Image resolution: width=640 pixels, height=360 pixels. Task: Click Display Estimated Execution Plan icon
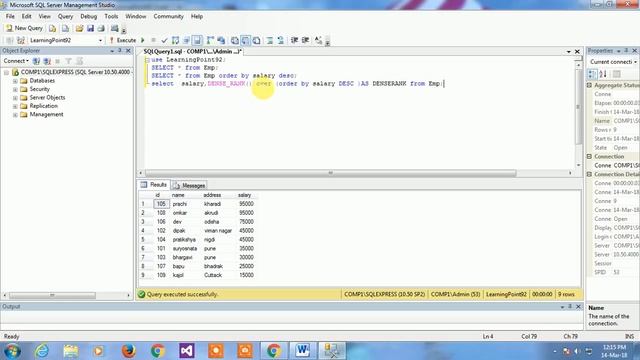click(x=176, y=40)
